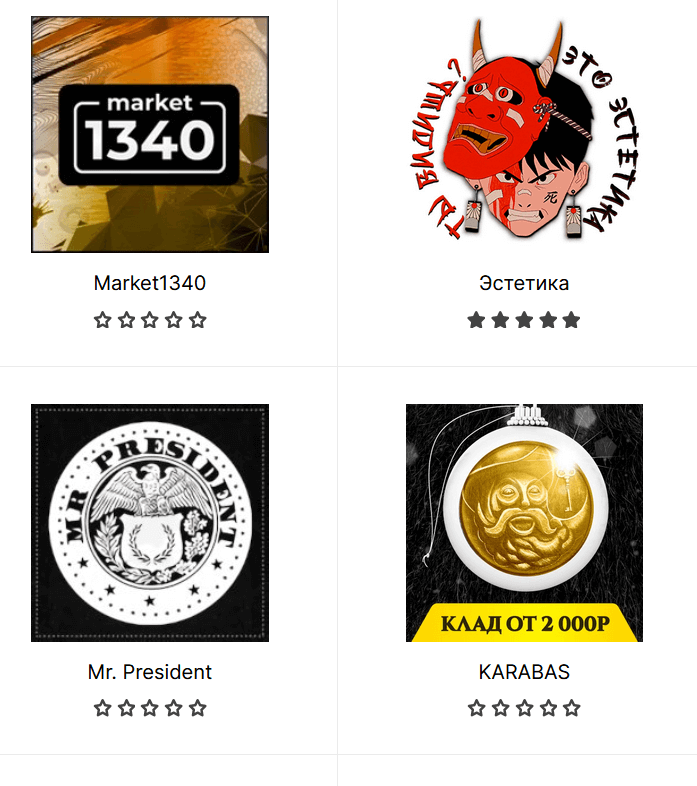Click the Mr. President shop name link
The image size is (697, 786).
150,672
